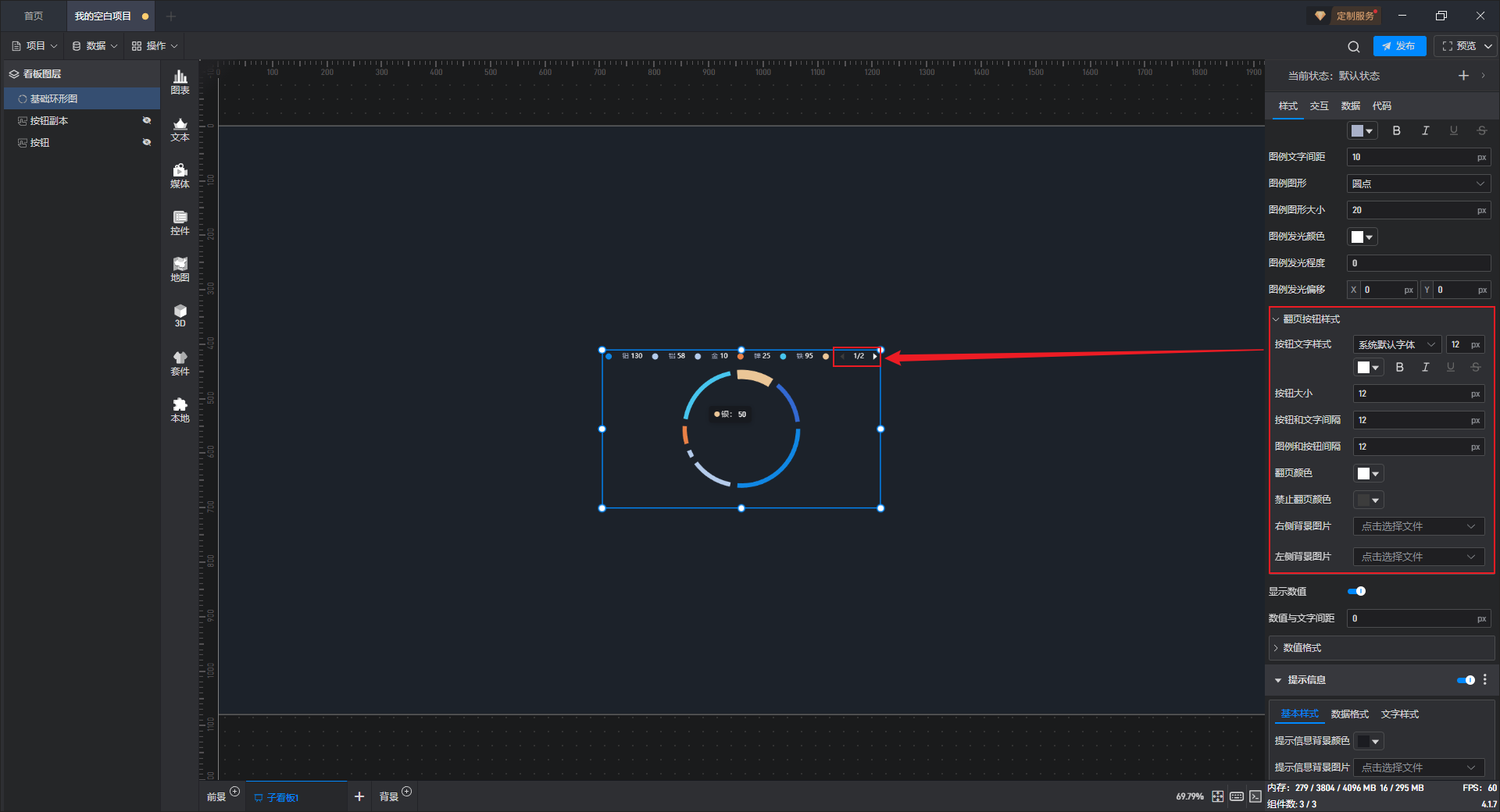The height and width of the screenshot is (812, 1500).
Task: Toggle bold above 图例文字间距 field
Action: click(1397, 130)
